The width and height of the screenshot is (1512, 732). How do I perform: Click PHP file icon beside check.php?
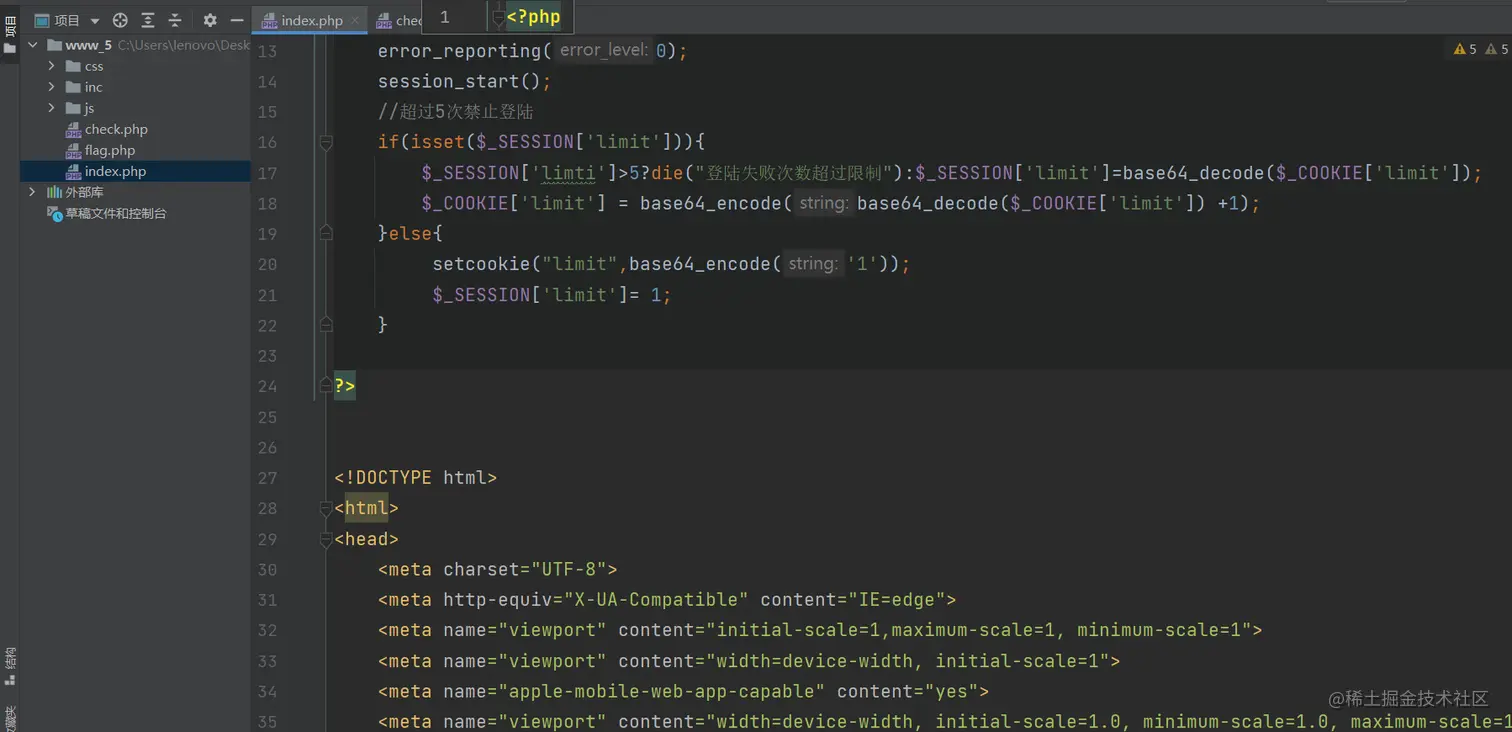73,130
